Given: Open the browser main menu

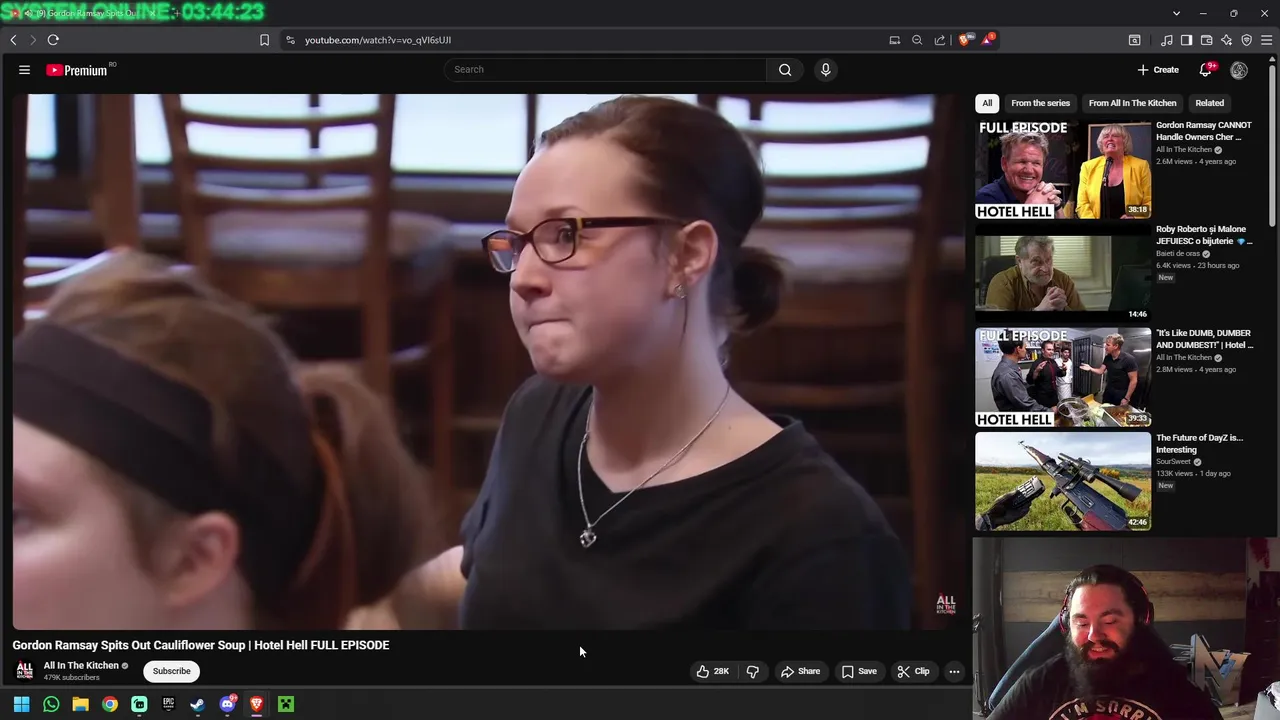Looking at the screenshot, I should pyautogui.click(x=1267, y=40).
